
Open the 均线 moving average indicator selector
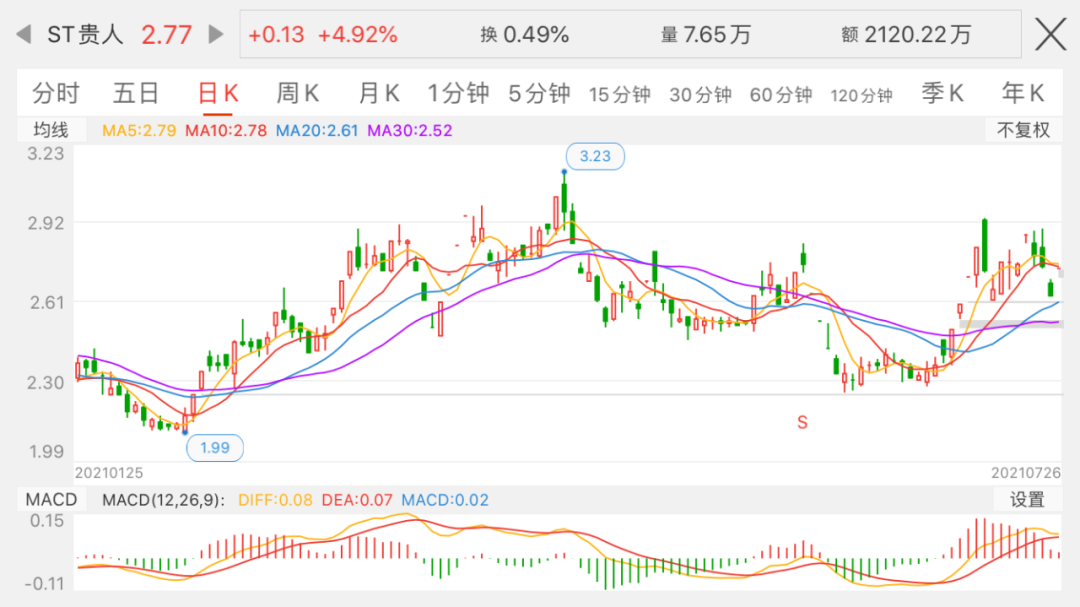pos(50,130)
